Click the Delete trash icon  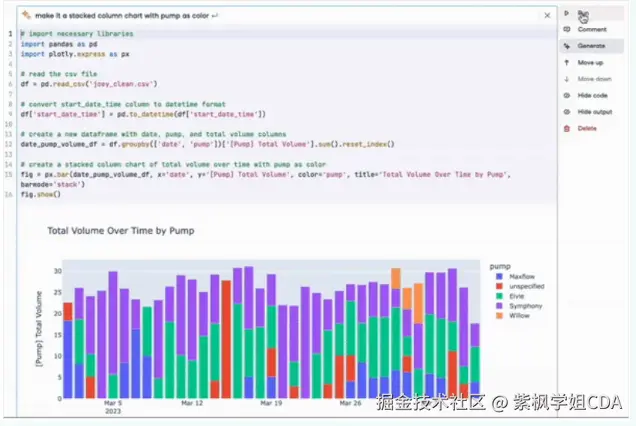pos(567,129)
